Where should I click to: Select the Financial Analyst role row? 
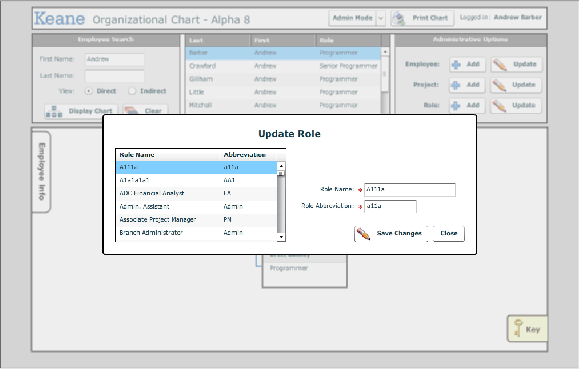point(196,193)
